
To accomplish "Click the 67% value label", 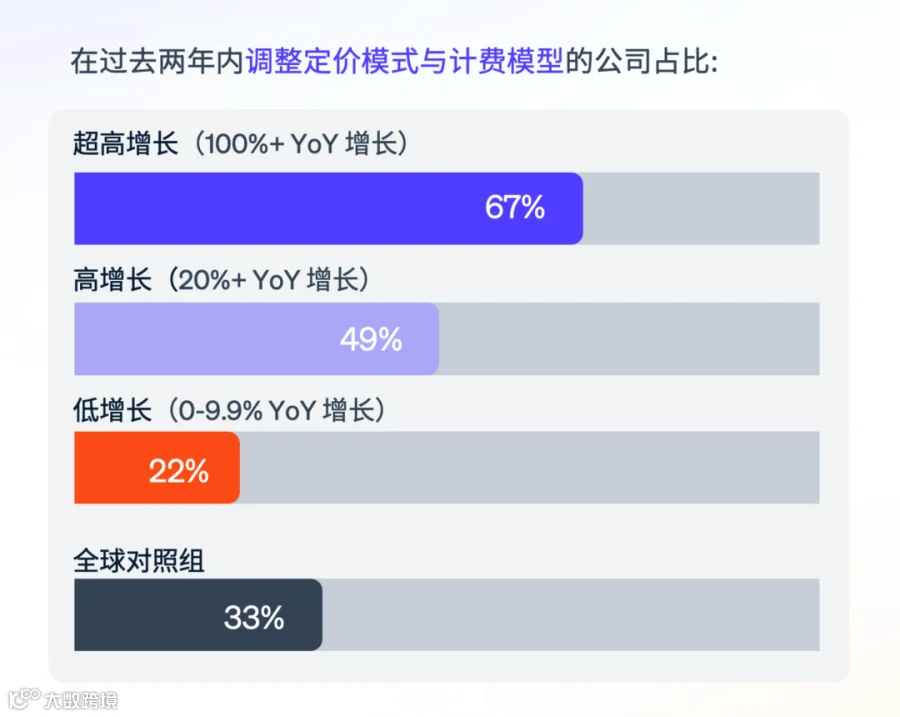I will 514,207.
